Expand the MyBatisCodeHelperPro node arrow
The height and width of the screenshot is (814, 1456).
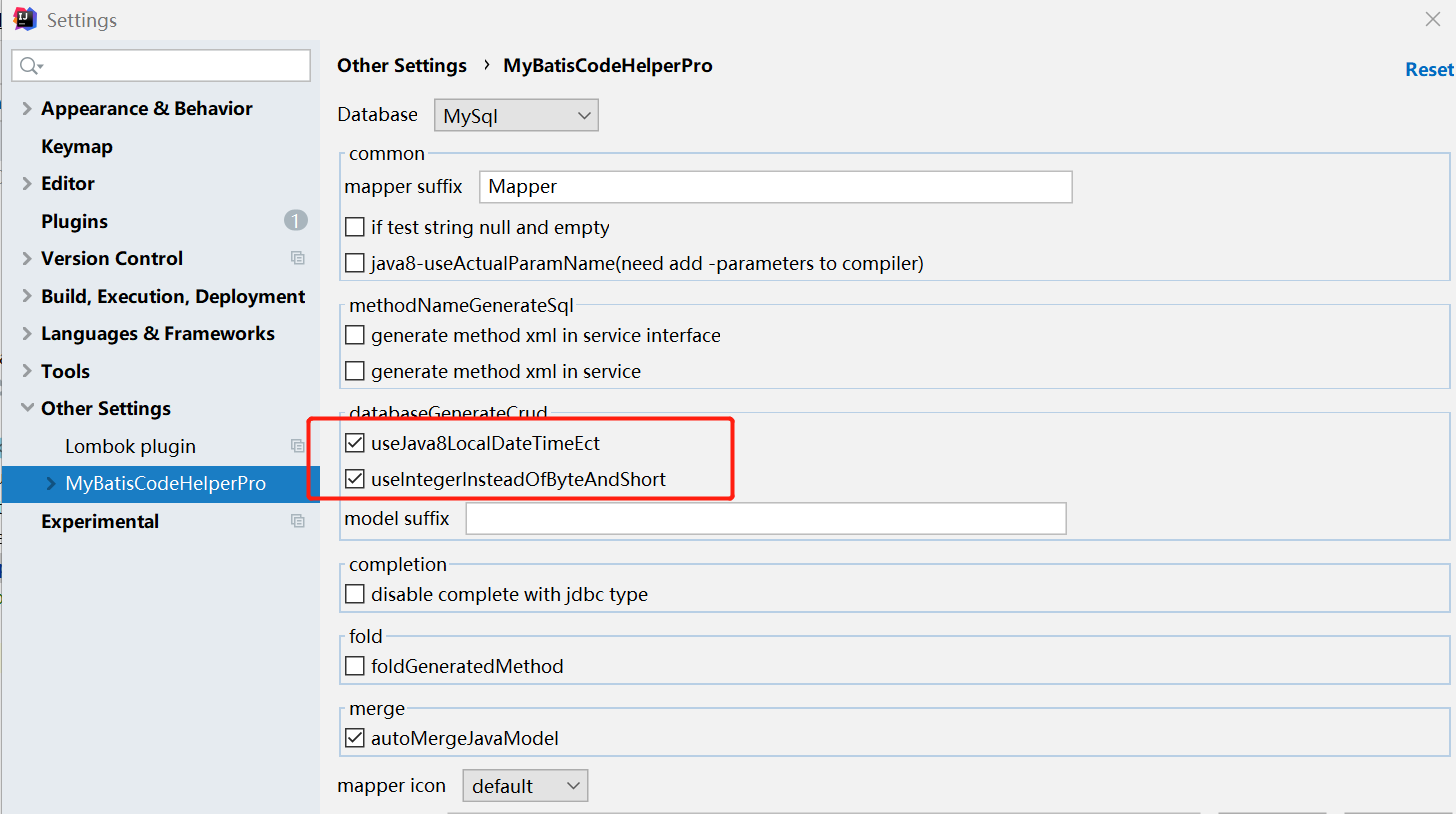coord(51,484)
